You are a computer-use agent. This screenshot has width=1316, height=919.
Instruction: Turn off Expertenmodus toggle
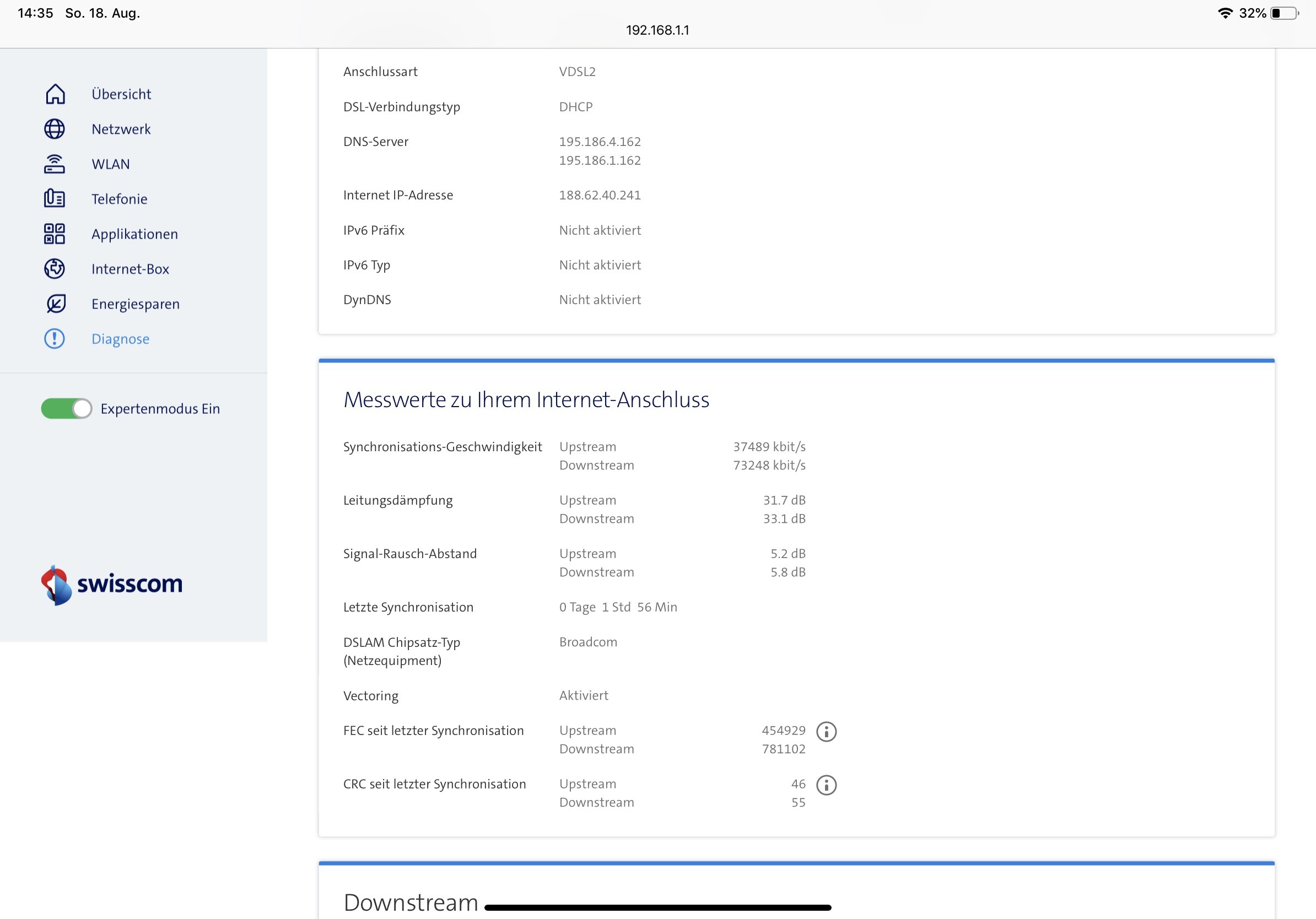click(x=67, y=408)
